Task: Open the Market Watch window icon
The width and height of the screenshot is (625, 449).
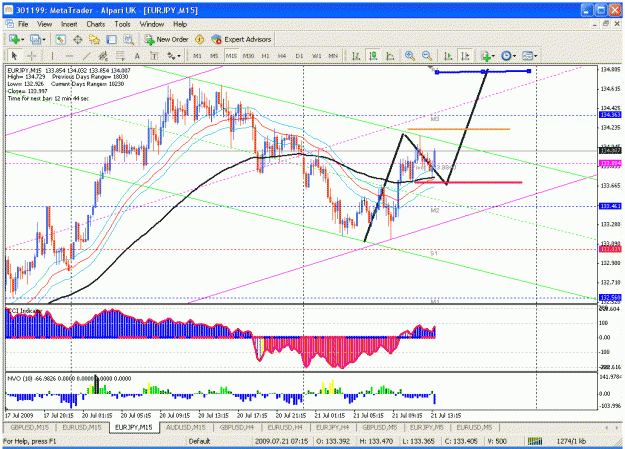Action: tap(61, 39)
